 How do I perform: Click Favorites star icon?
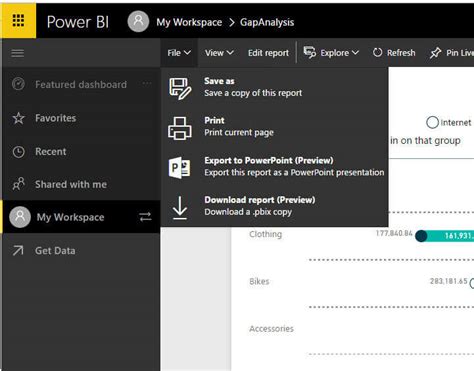point(18,118)
